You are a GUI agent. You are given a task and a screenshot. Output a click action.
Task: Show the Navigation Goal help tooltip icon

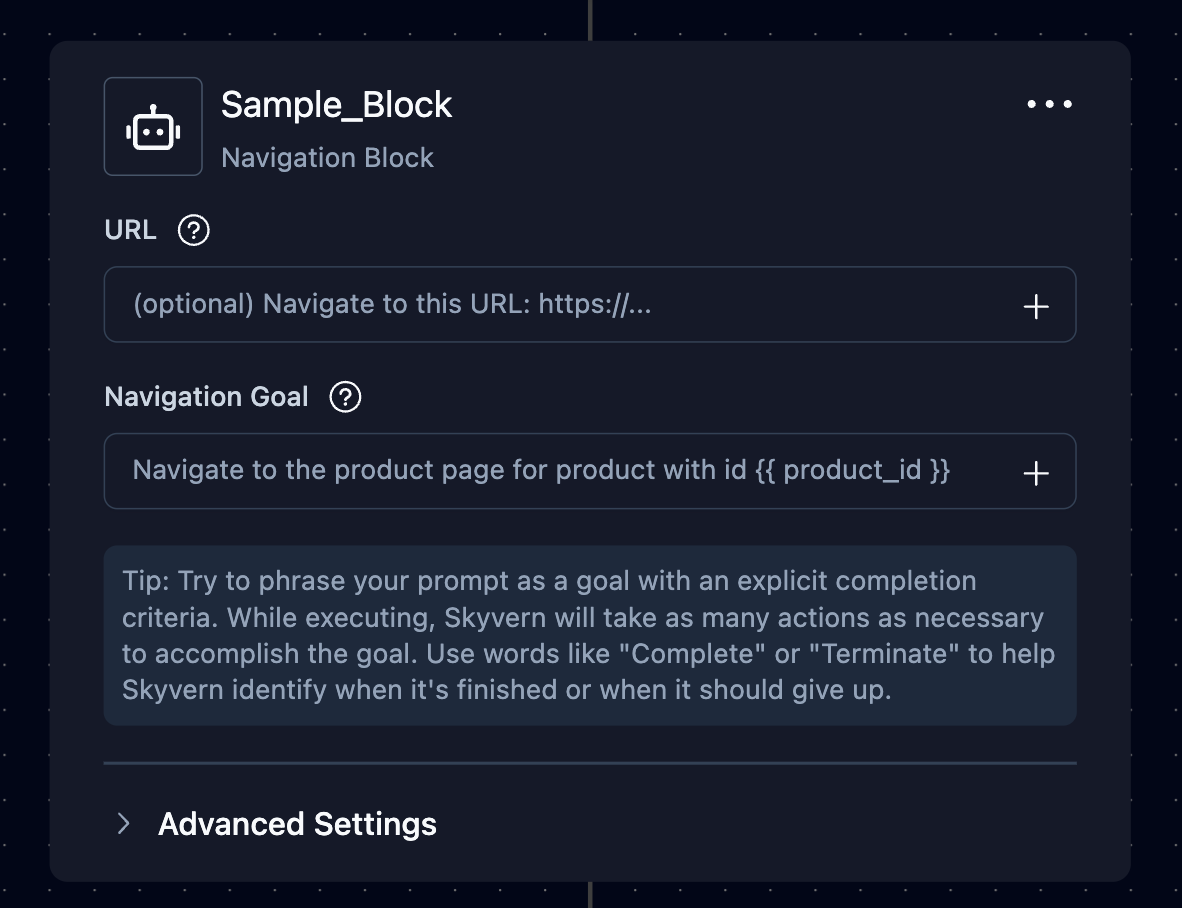pyautogui.click(x=345, y=397)
